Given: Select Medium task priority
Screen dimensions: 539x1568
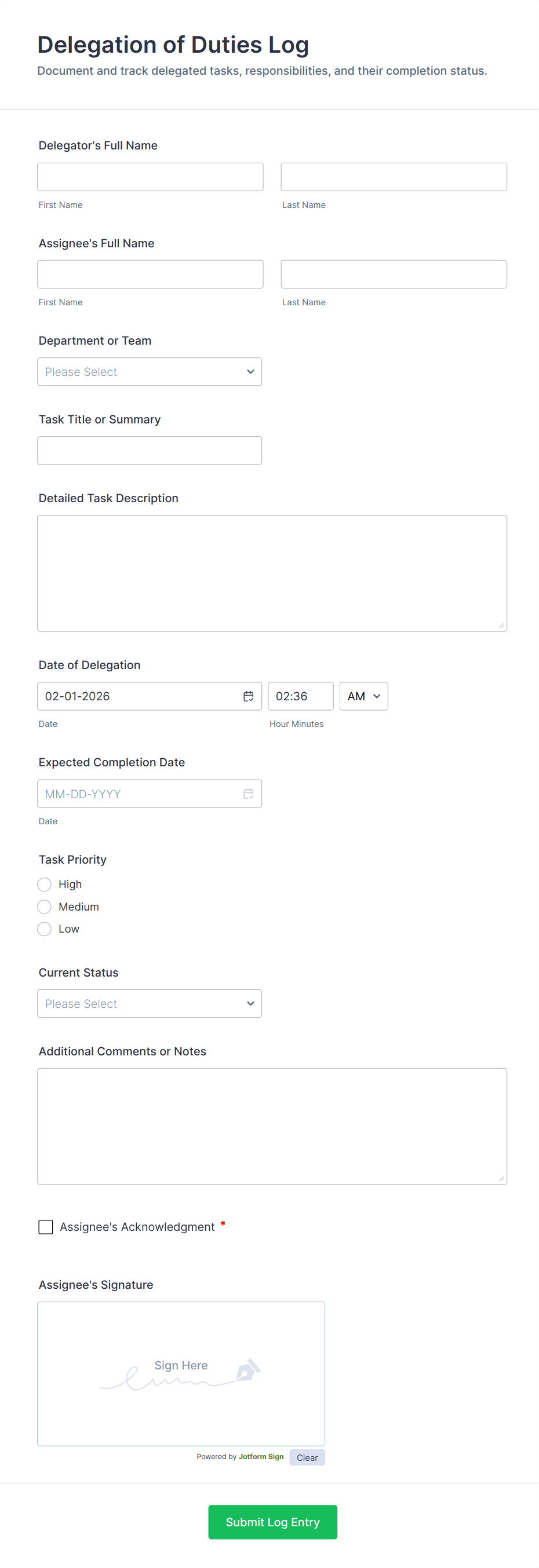Looking at the screenshot, I should click(45, 907).
